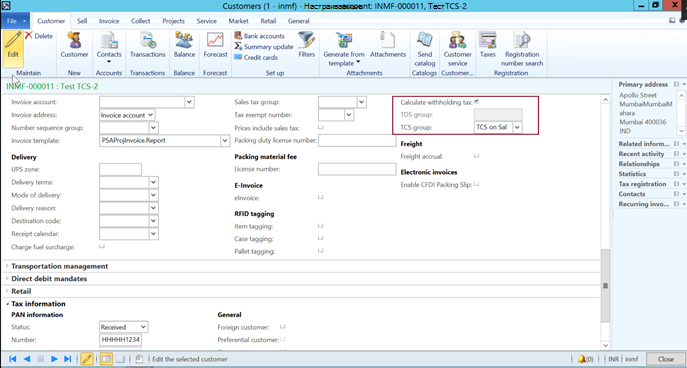Run Summary update
Viewport: 687px width, 368px height.
tap(263, 46)
